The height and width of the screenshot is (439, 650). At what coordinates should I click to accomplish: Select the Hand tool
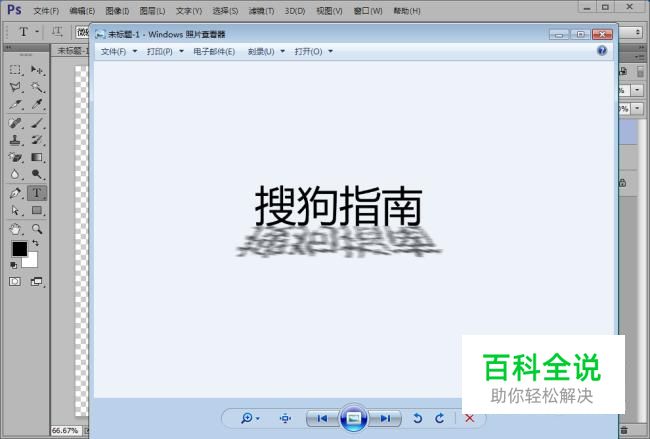click(x=15, y=228)
